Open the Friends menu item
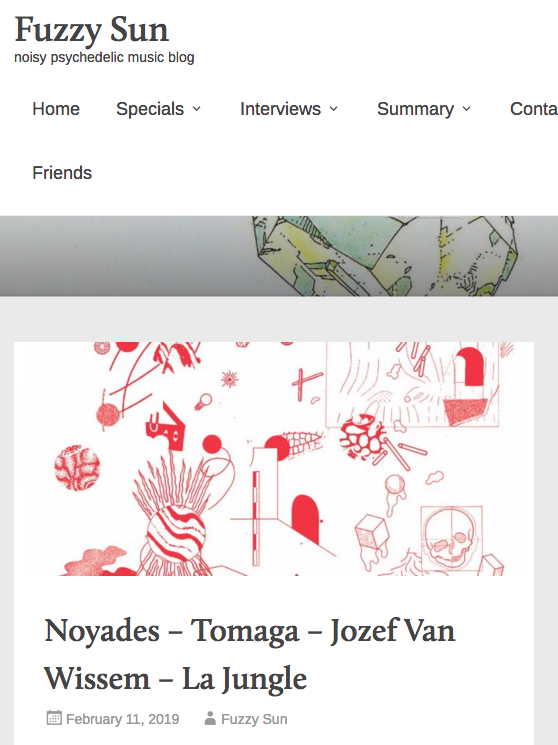The image size is (558, 745). click(62, 173)
